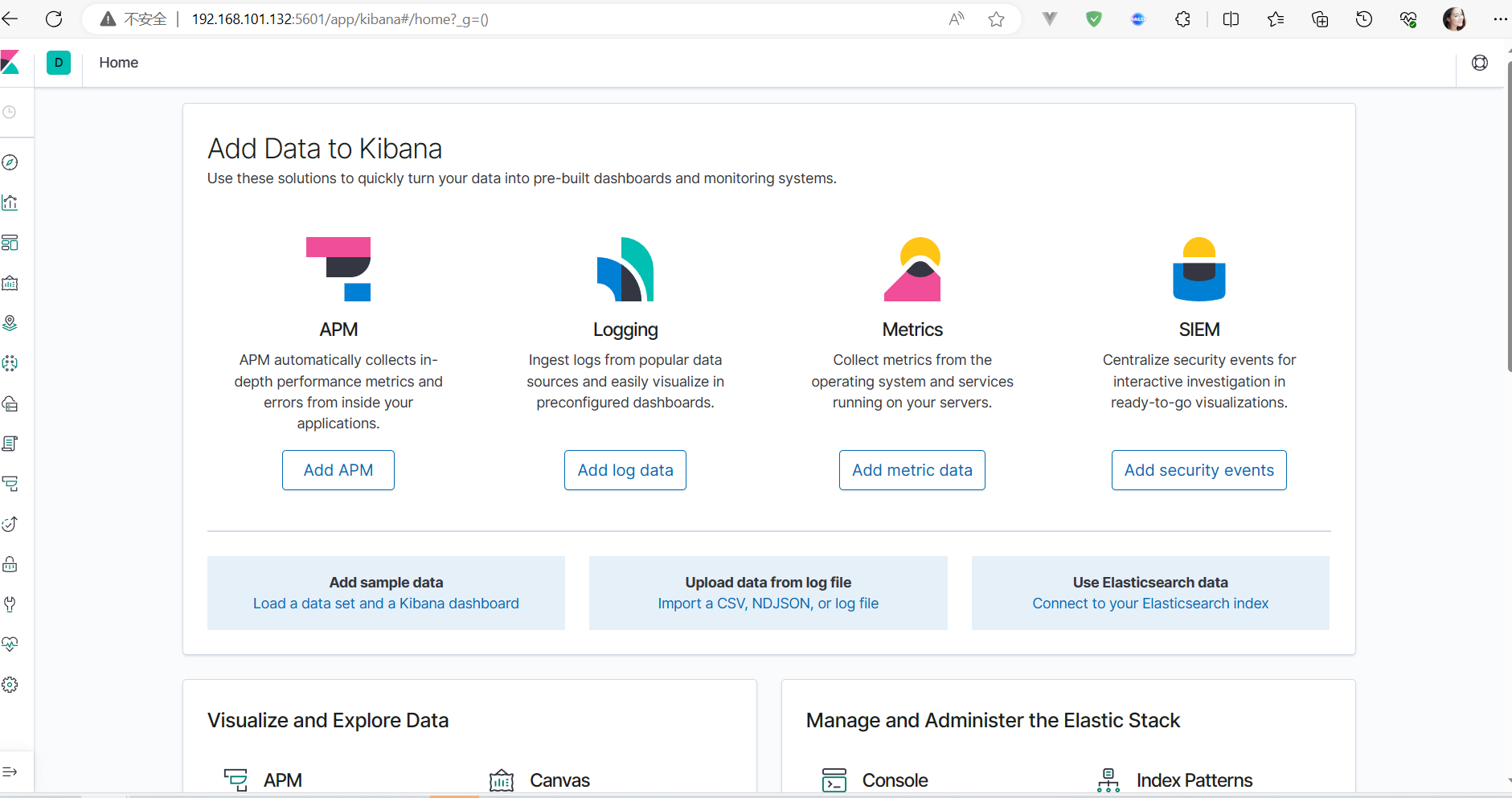1512x798 pixels.
Task: Click the Logging solution heading text
Action: 625,329
